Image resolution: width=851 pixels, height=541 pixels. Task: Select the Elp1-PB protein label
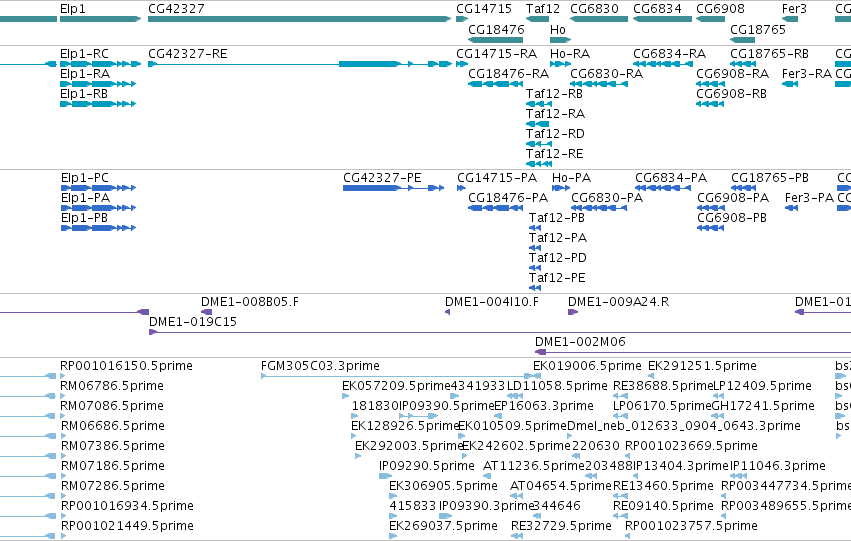click(x=84, y=218)
